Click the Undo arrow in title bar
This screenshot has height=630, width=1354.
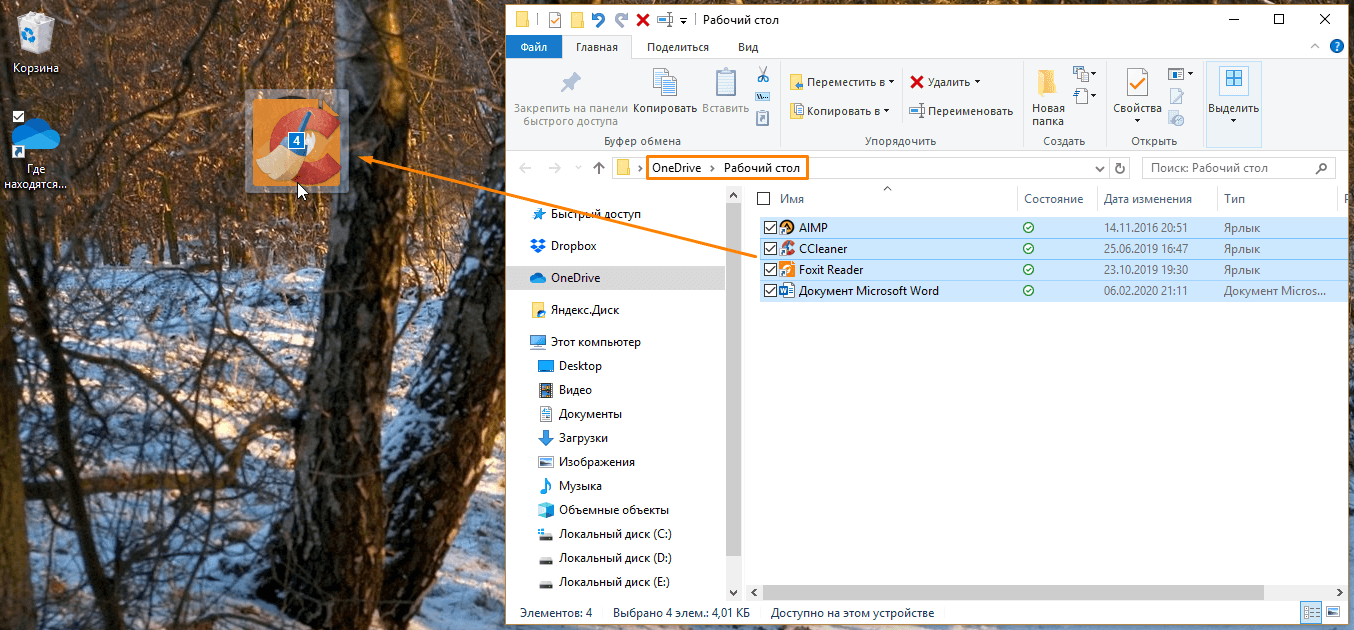click(598, 20)
